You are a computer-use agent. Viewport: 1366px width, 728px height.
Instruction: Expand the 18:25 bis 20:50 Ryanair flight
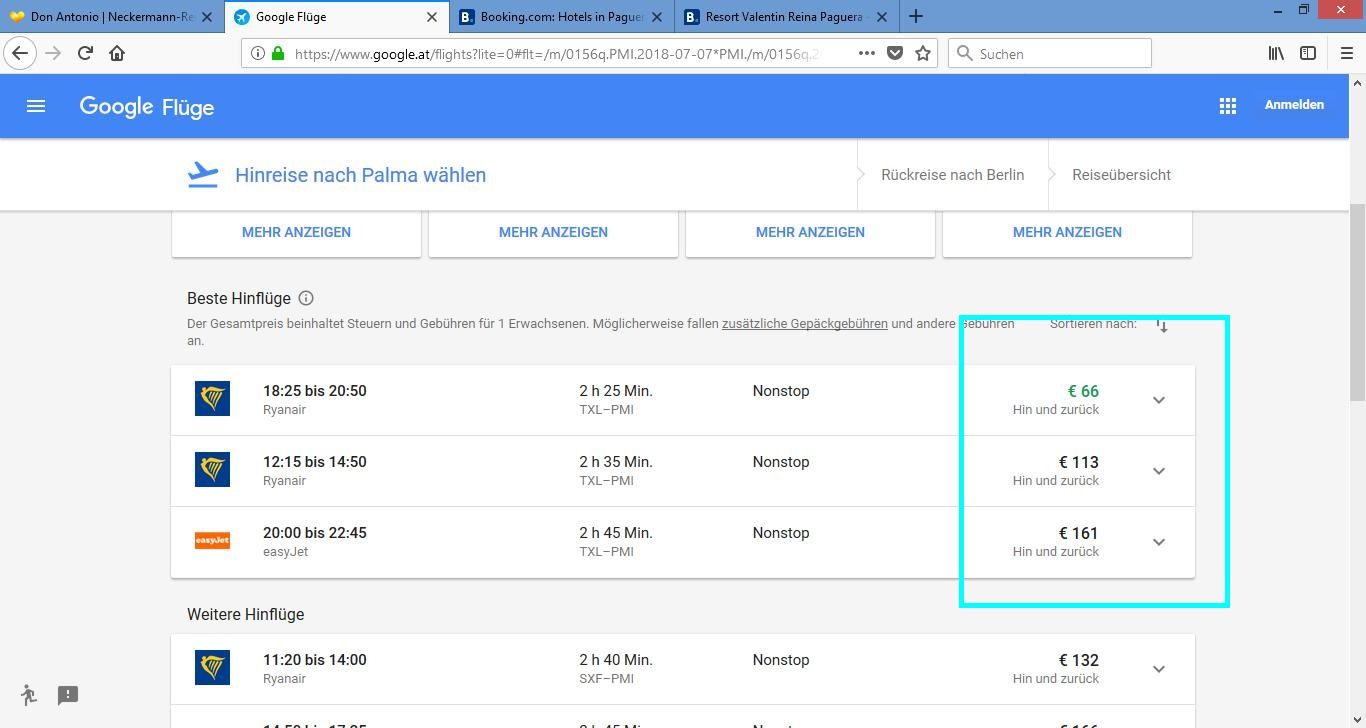tap(1159, 400)
